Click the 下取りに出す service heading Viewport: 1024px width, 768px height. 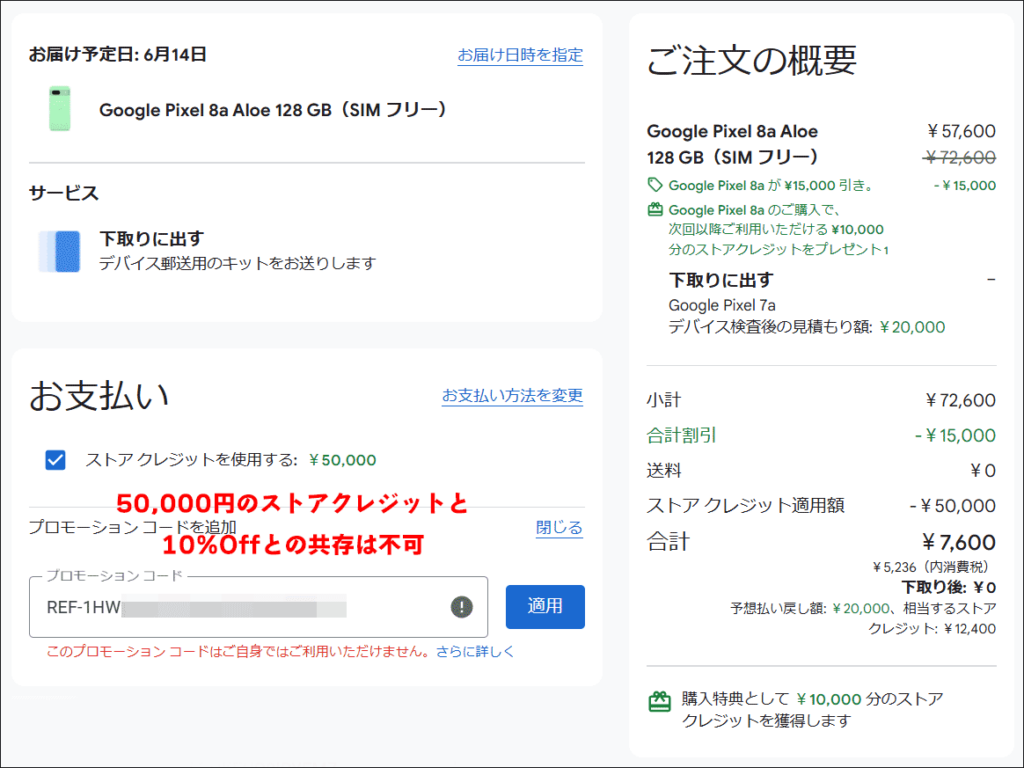point(152,239)
